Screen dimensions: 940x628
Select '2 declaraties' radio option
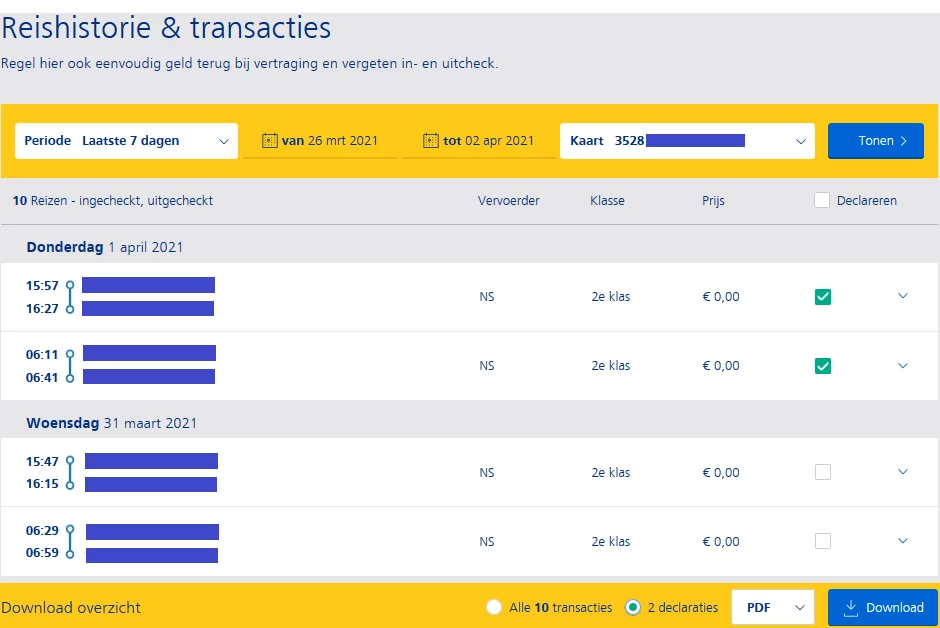(632, 607)
